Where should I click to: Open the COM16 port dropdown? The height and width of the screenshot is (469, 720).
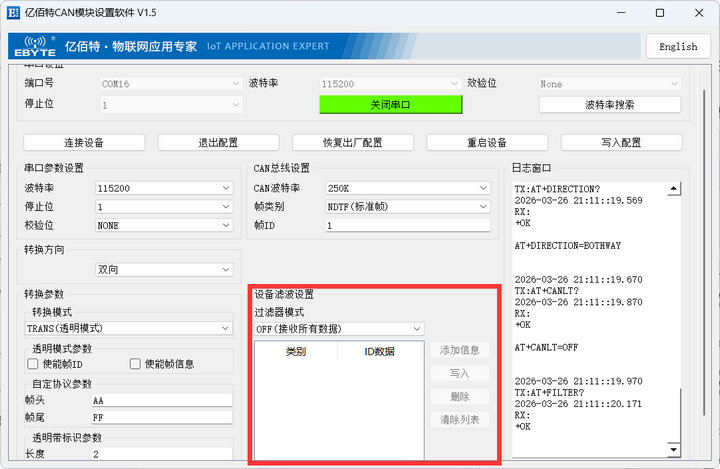(171, 84)
